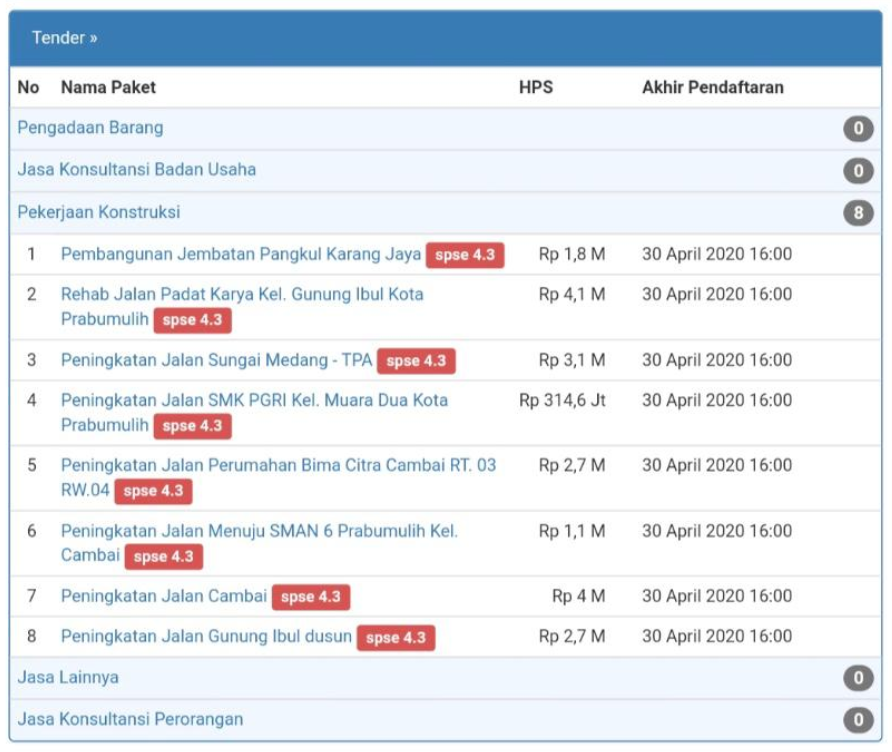Image resolution: width=892 pixels, height=752 pixels.
Task: Open the Peningkatan Jalan Cambai tender
Action: 164,596
